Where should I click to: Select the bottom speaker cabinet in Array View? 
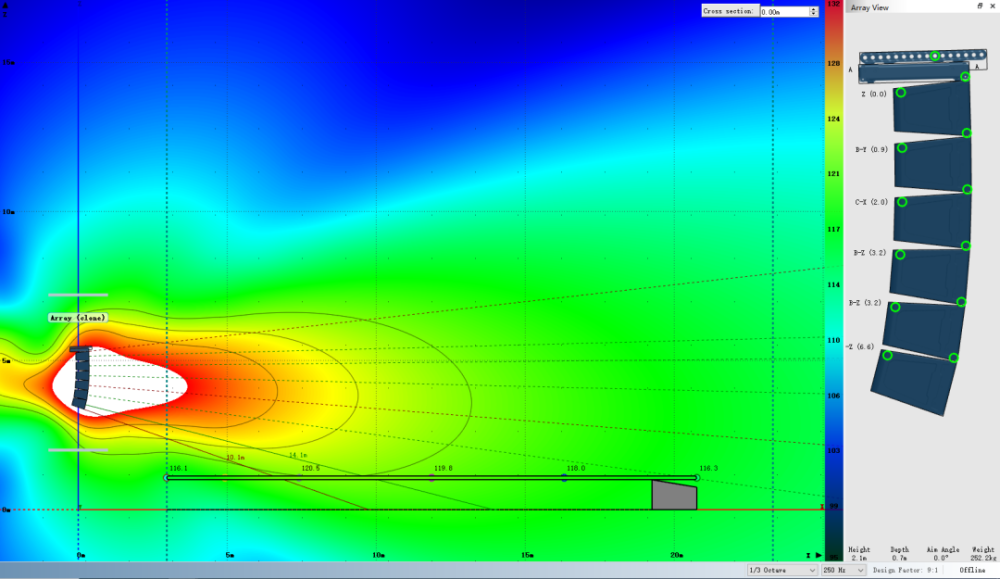tap(914, 383)
